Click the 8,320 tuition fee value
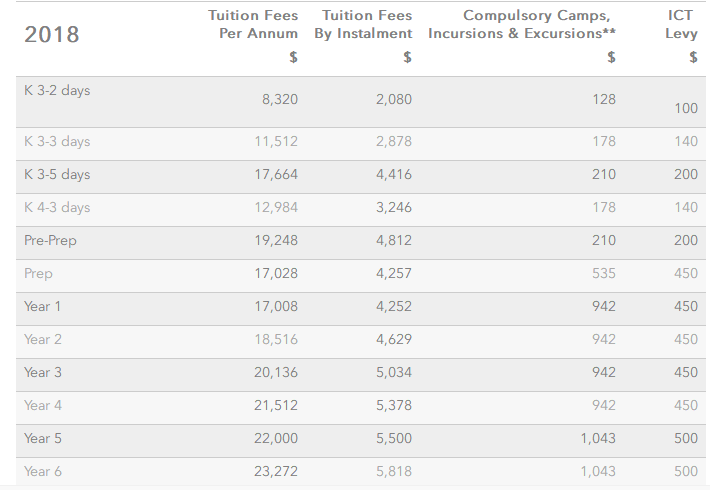 coord(280,100)
